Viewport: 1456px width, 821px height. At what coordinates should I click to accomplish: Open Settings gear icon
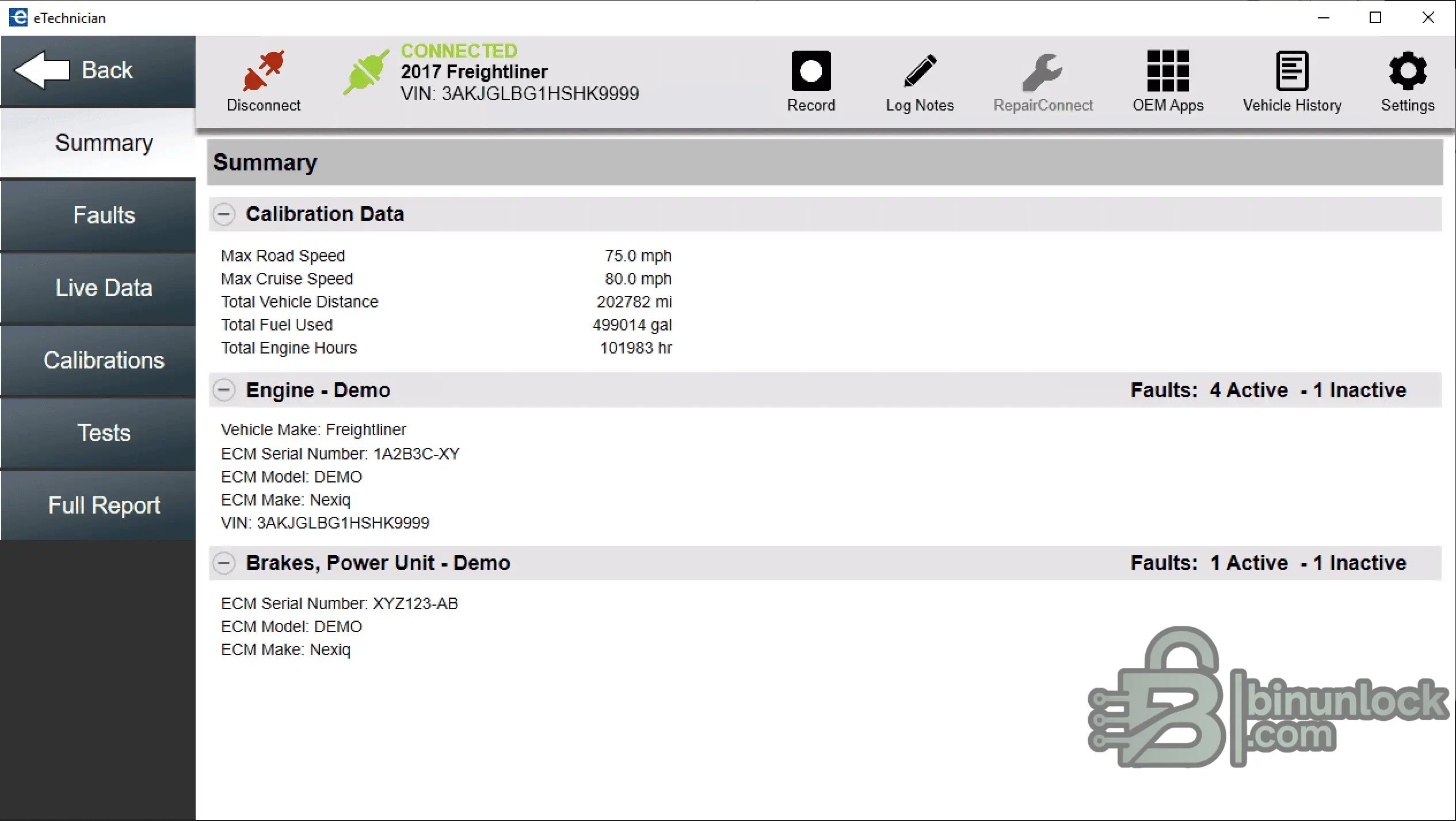coord(1408,71)
